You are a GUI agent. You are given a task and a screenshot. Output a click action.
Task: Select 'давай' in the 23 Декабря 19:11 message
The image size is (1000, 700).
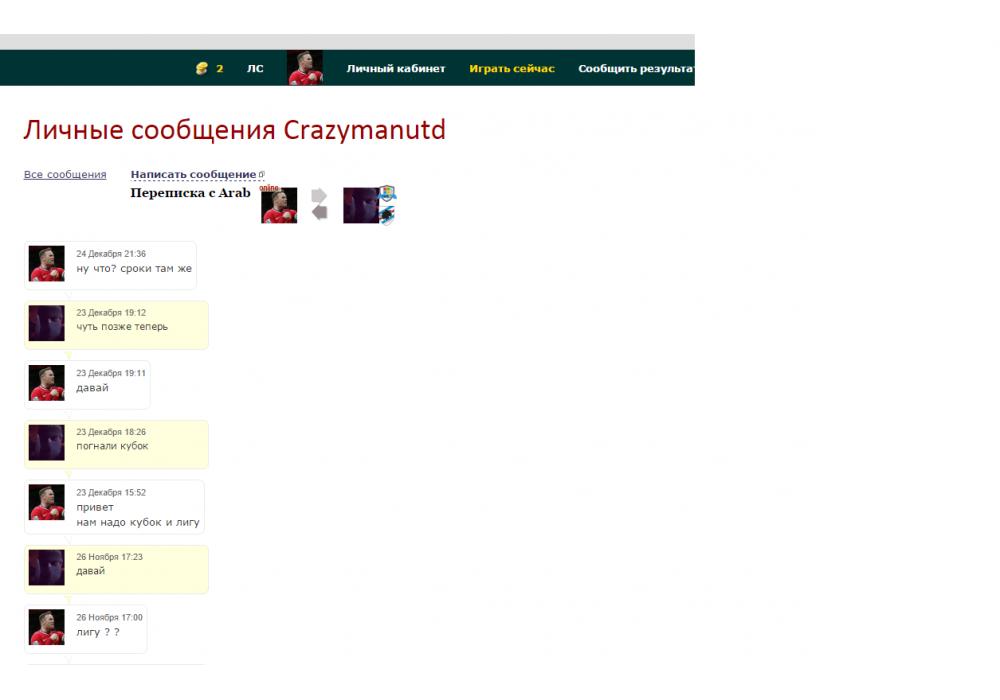point(92,388)
